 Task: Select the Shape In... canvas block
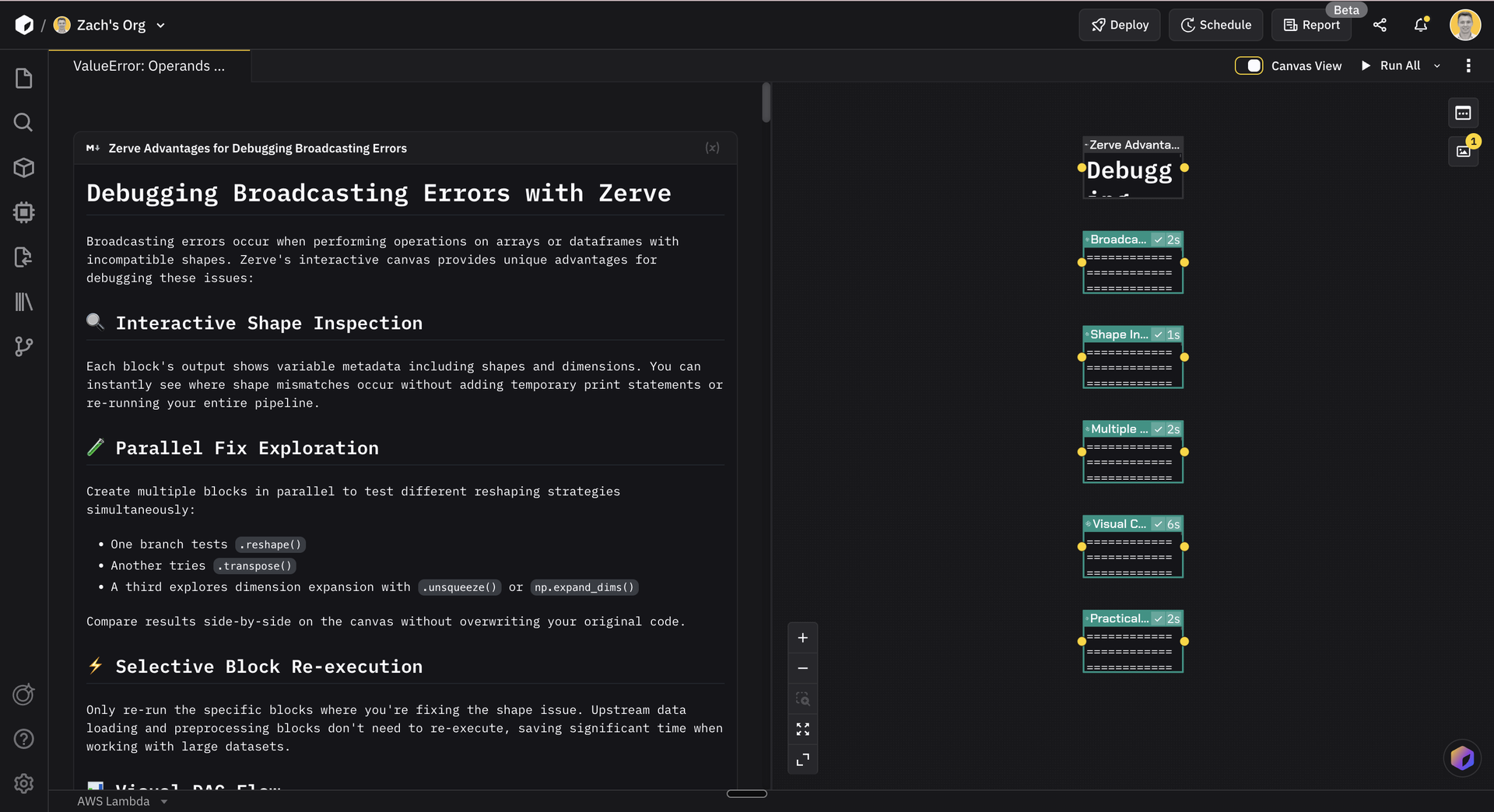coord(1133,357)
